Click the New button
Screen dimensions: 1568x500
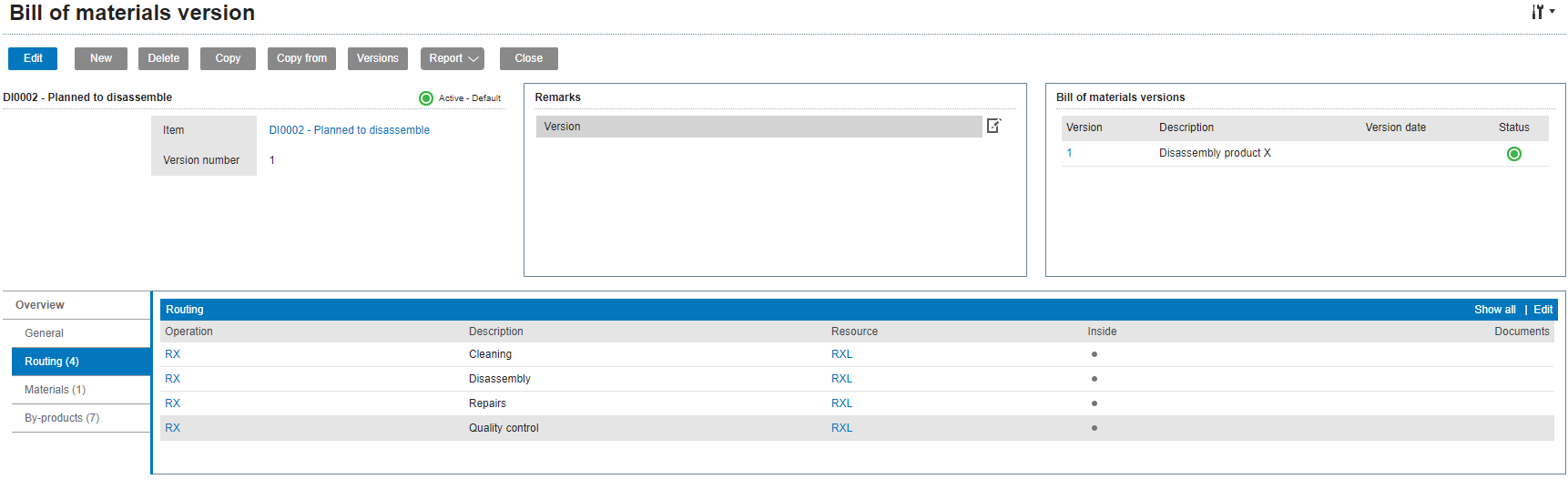pos(100,58)
